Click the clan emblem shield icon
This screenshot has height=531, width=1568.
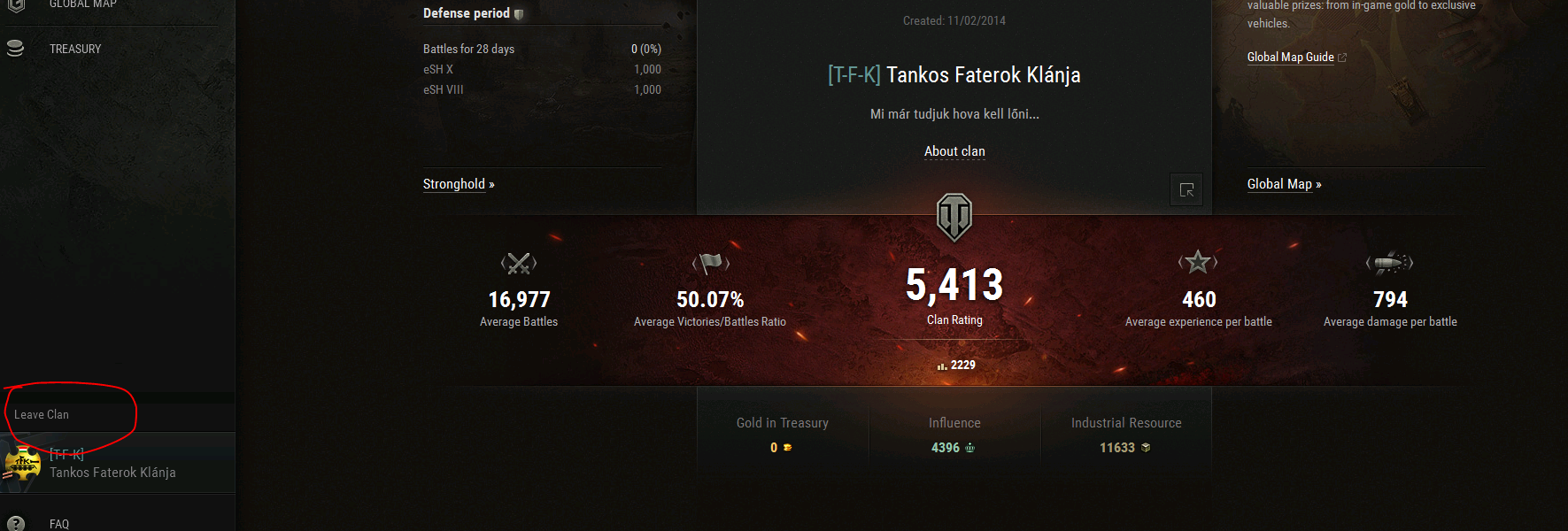tap(954, 217)
